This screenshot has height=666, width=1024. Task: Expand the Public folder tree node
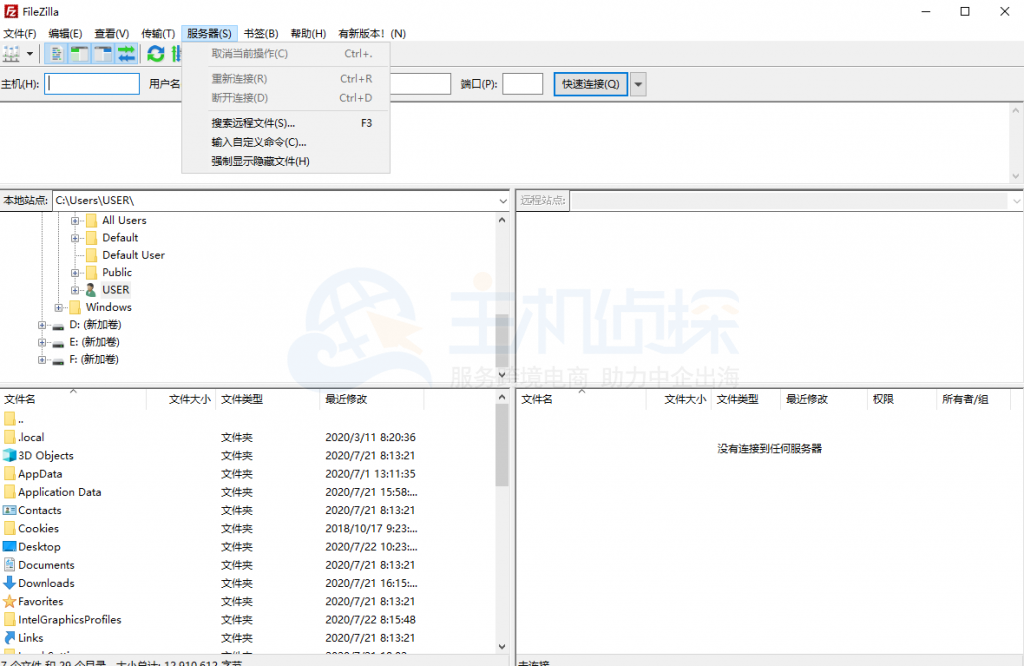pos(75,273)
